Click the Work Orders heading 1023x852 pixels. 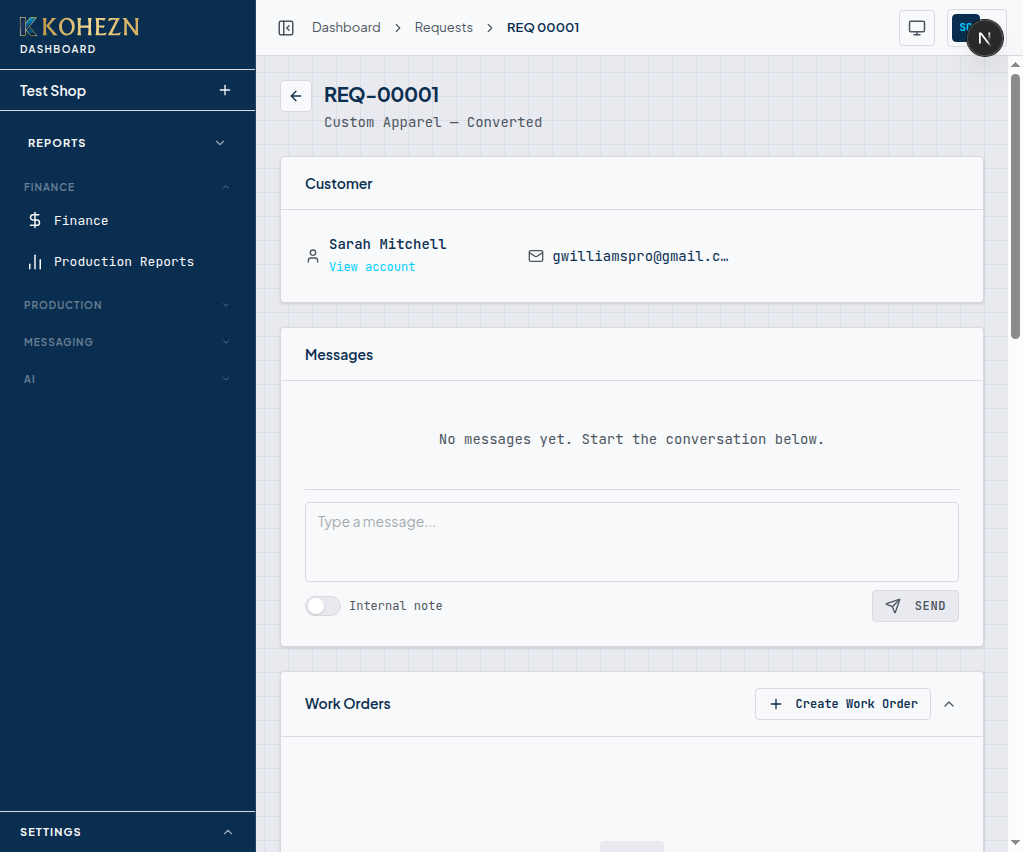pos(348,704)
